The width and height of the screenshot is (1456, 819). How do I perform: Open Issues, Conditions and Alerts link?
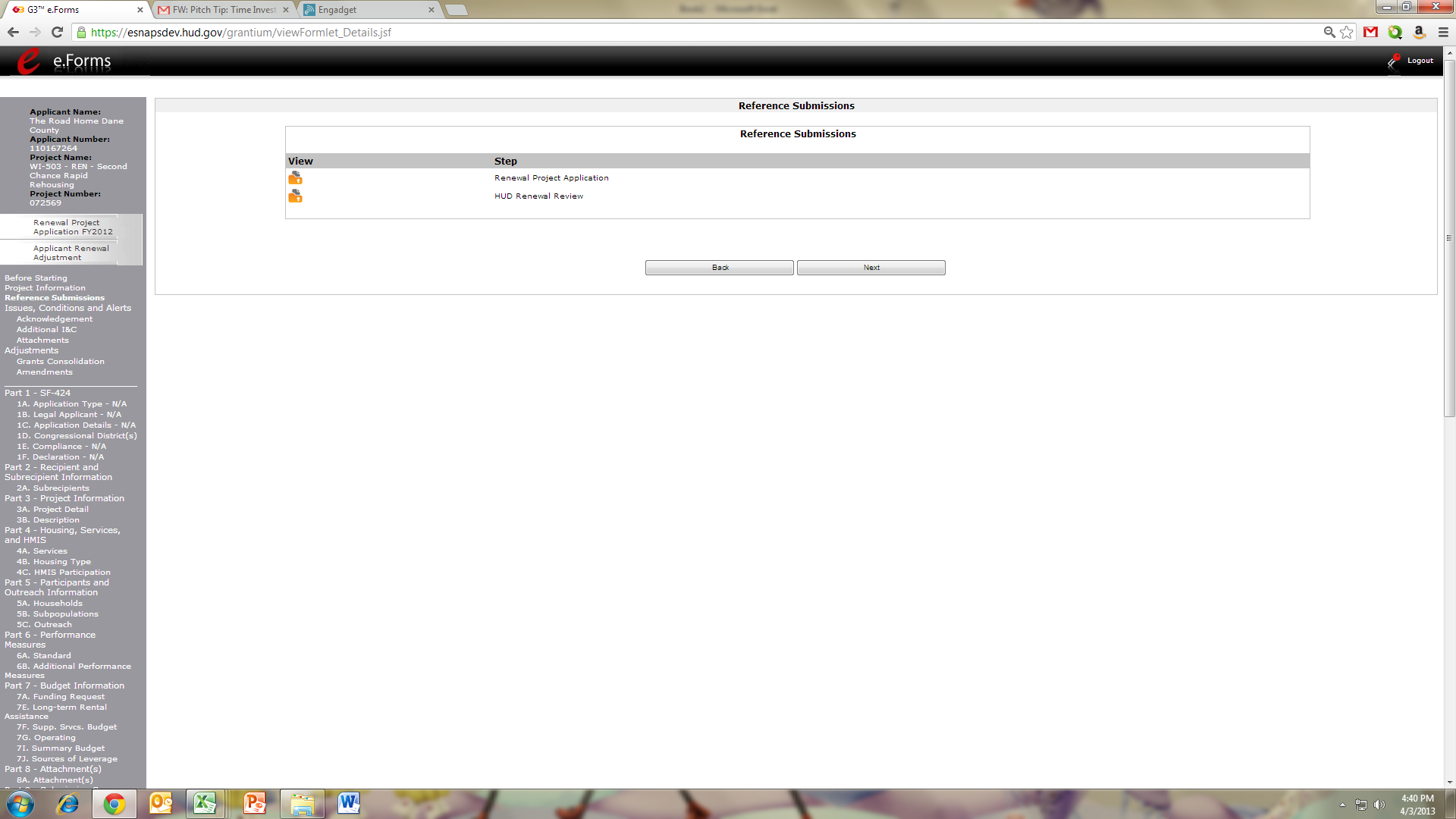tap(67, 308)
